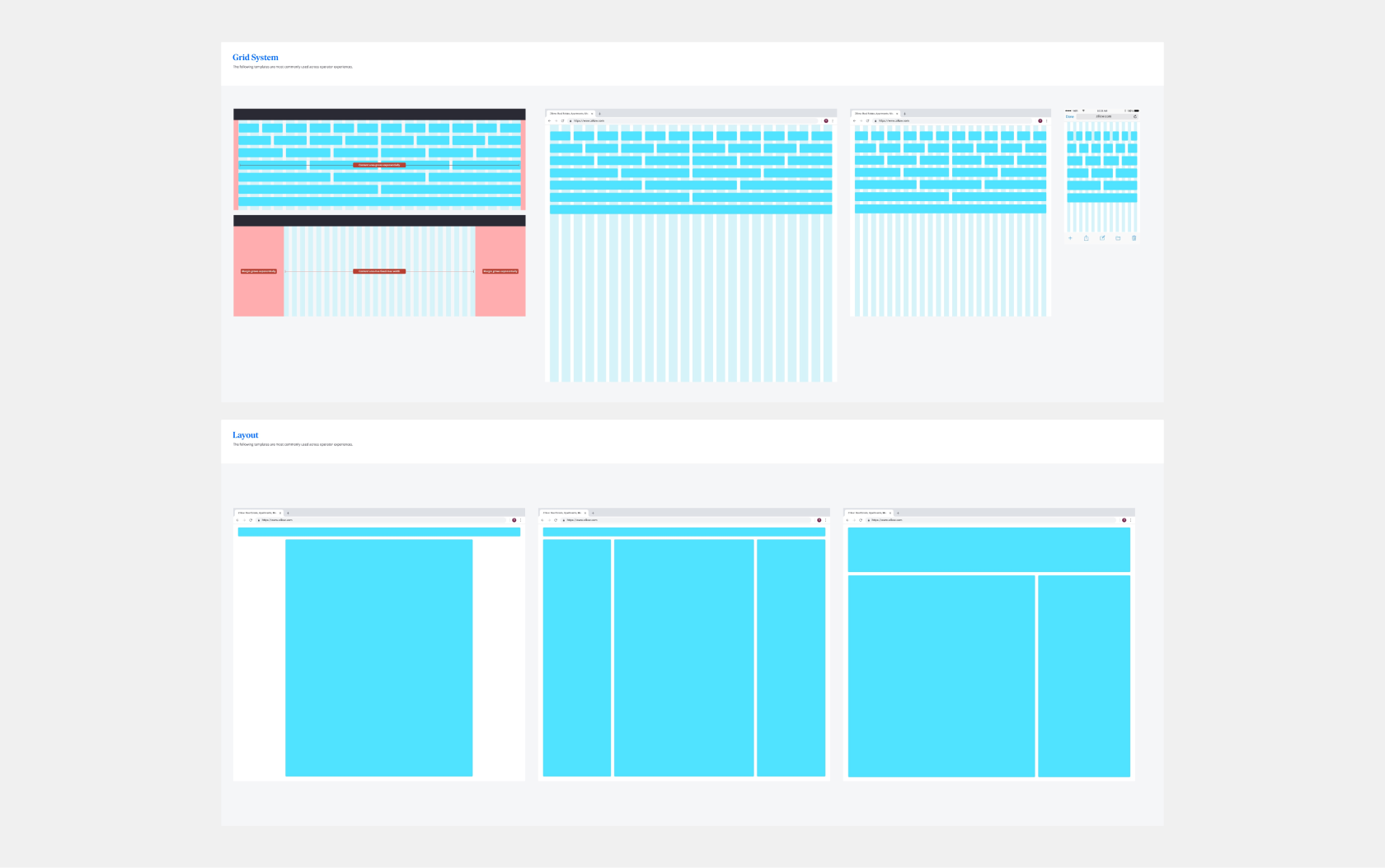Select the Zillow Real Estate browser tab

click(570, 113)
